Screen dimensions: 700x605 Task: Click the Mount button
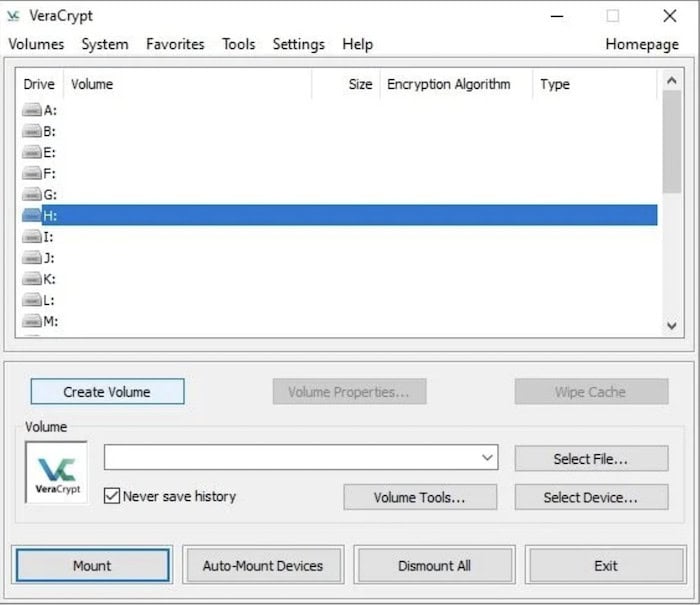pyautogui.click(x=92, y=565)
